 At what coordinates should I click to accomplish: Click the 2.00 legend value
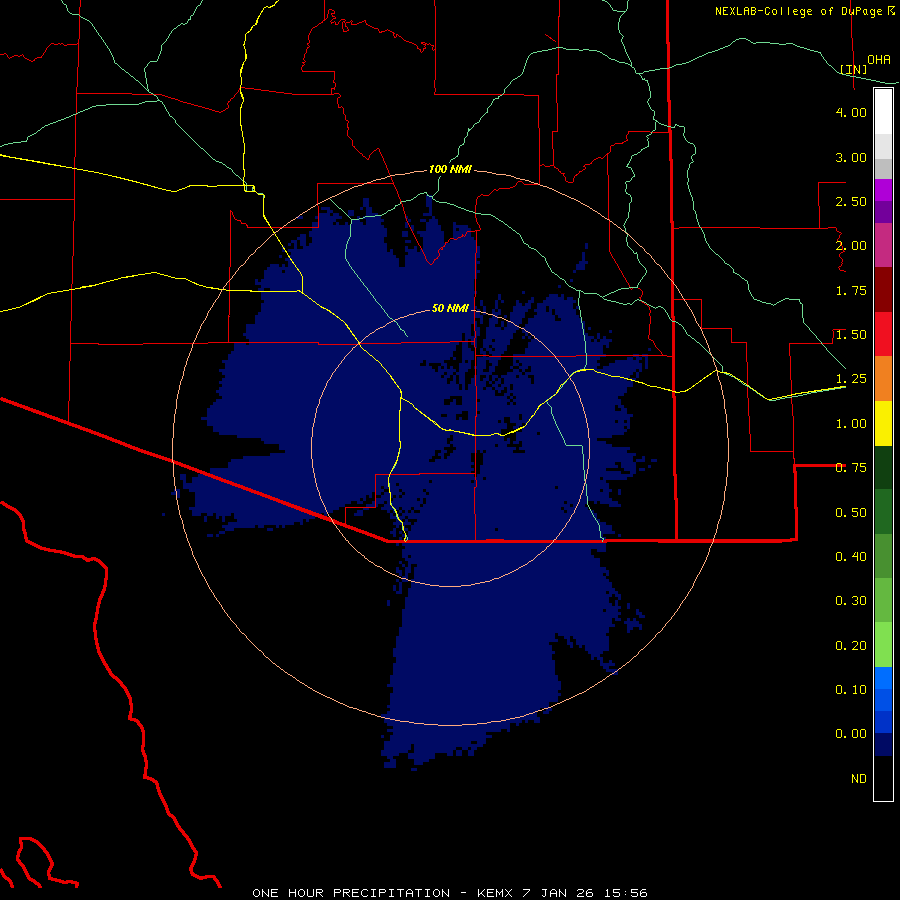pos(851,246)
